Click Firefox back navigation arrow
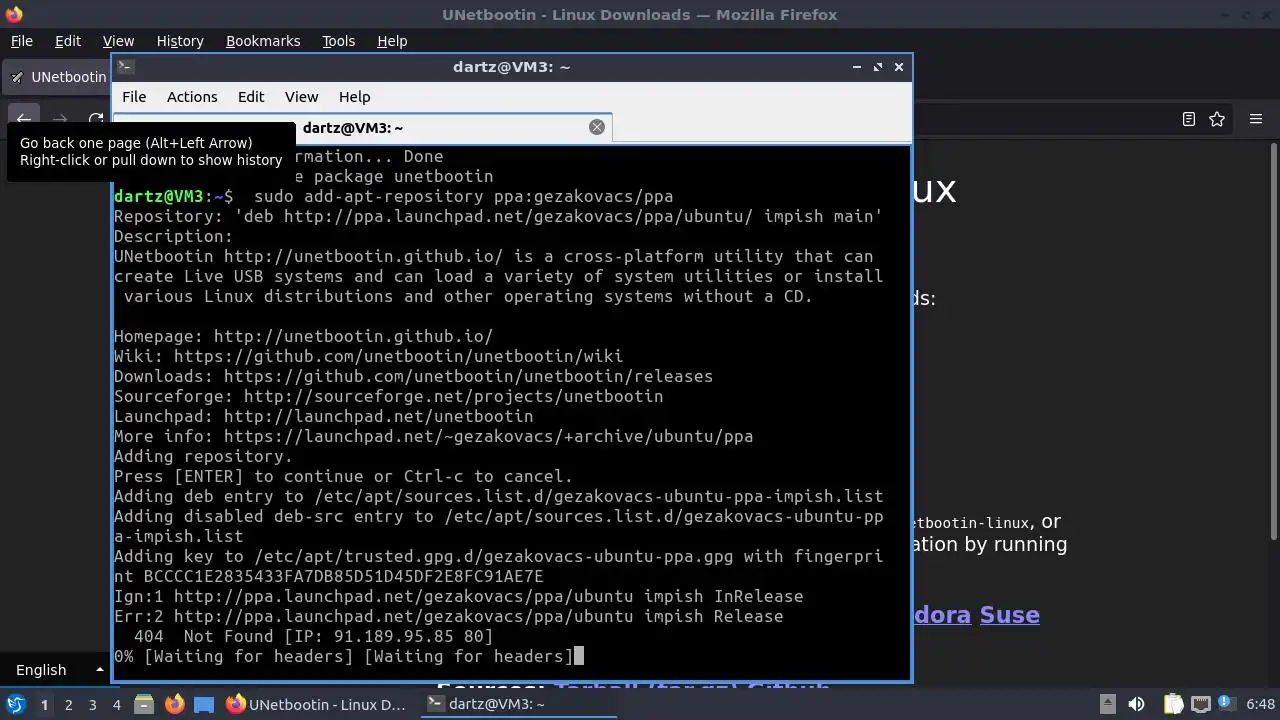 24,118
